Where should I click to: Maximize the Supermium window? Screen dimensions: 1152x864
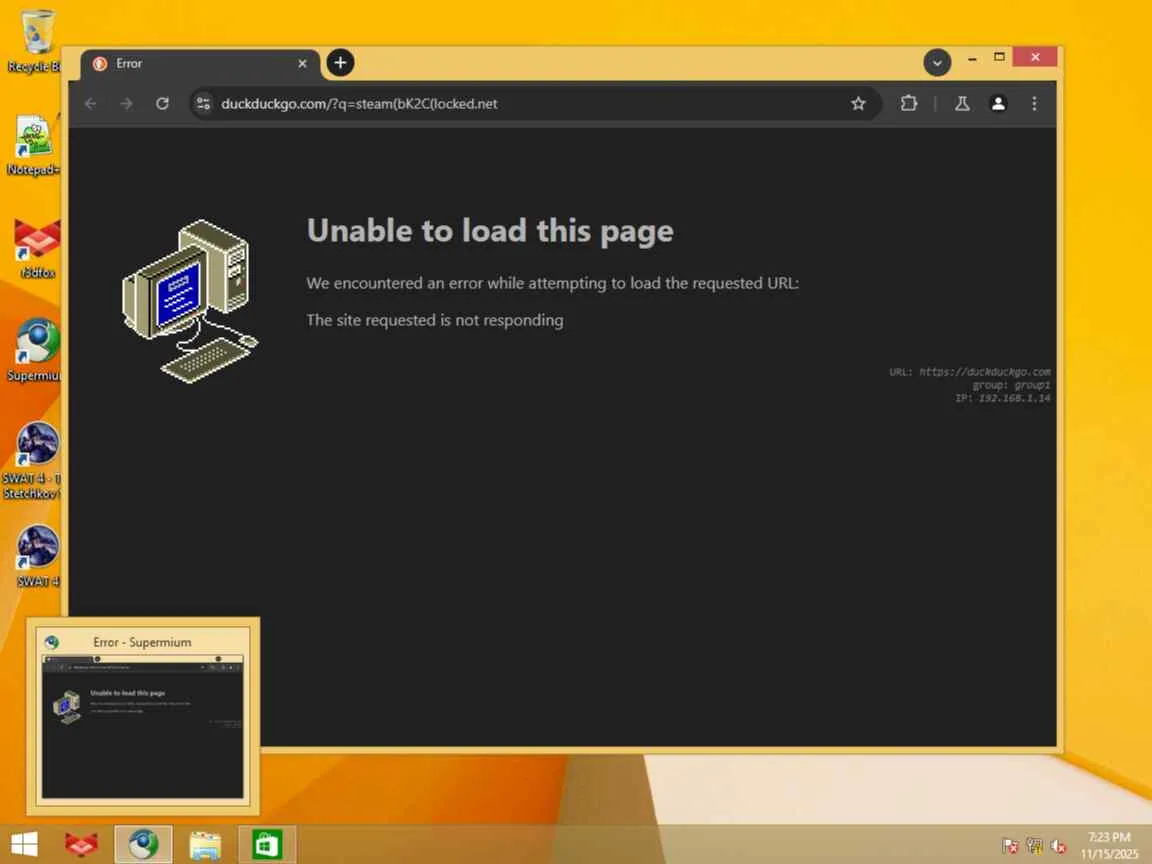pos(999,57)
